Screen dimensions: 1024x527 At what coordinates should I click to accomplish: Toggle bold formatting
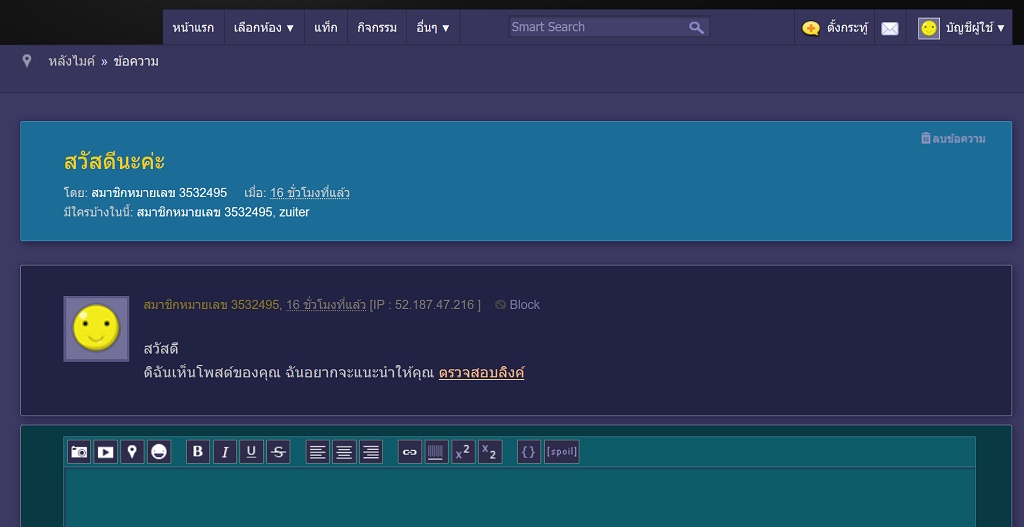coord(199,452)
